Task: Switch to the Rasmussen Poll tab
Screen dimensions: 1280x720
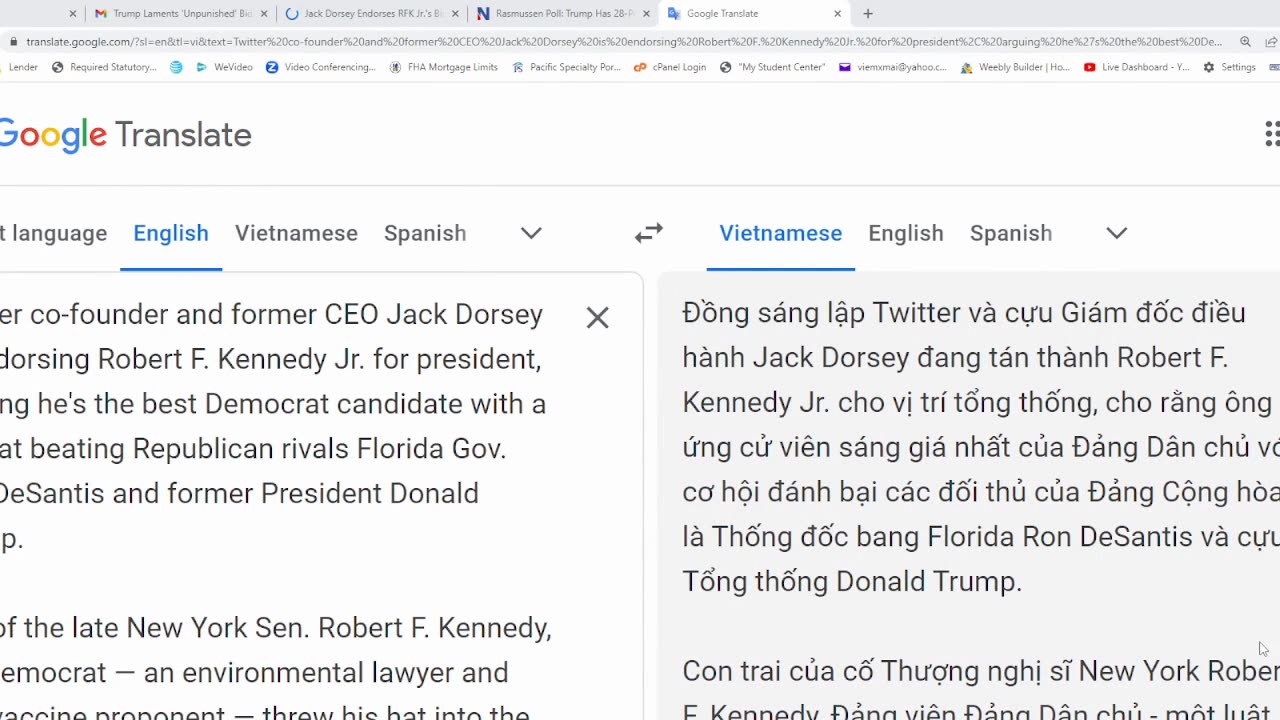Action: (x=557, y=14)
